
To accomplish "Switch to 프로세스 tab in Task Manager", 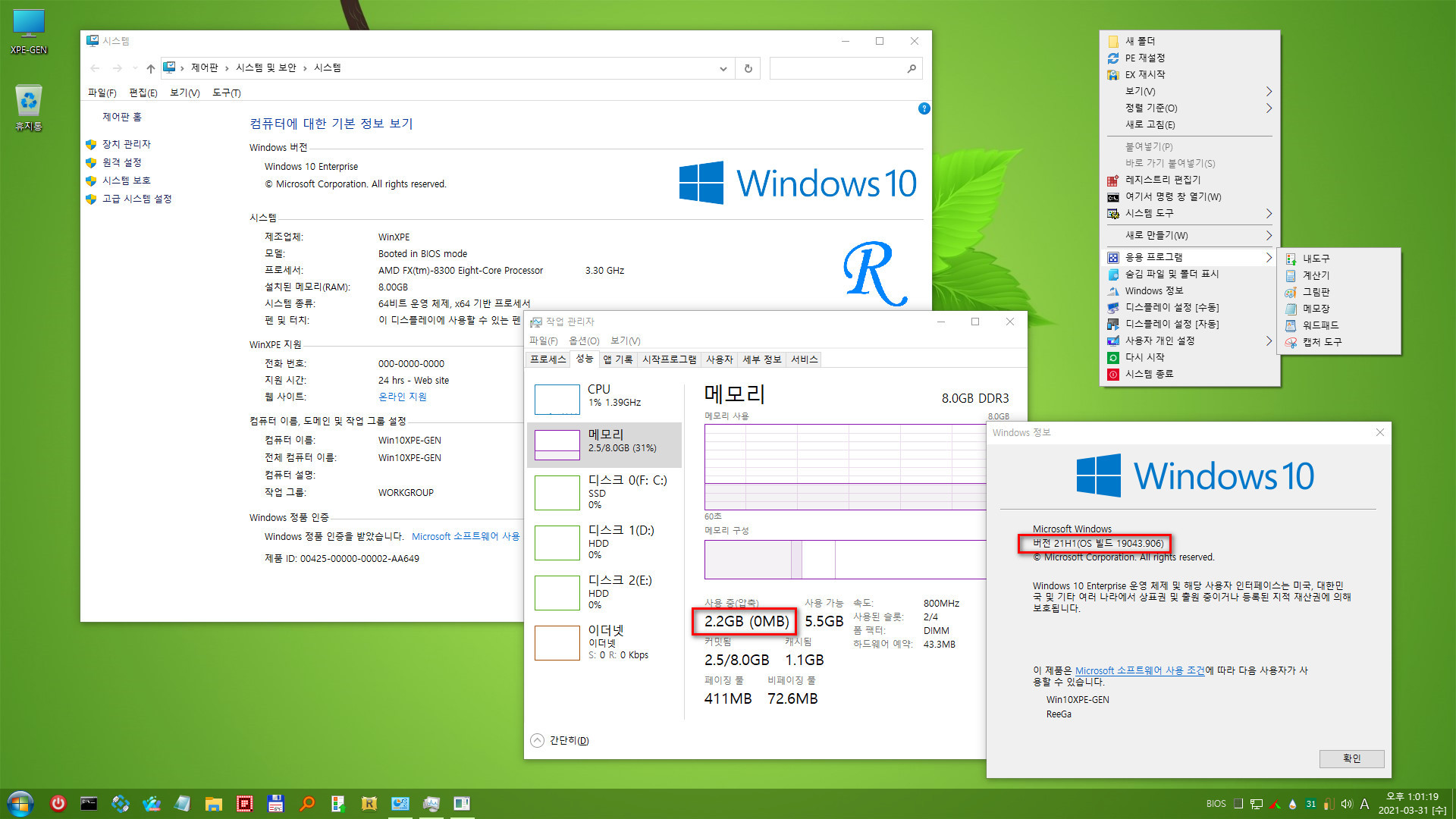I will [x=548, y=359].
